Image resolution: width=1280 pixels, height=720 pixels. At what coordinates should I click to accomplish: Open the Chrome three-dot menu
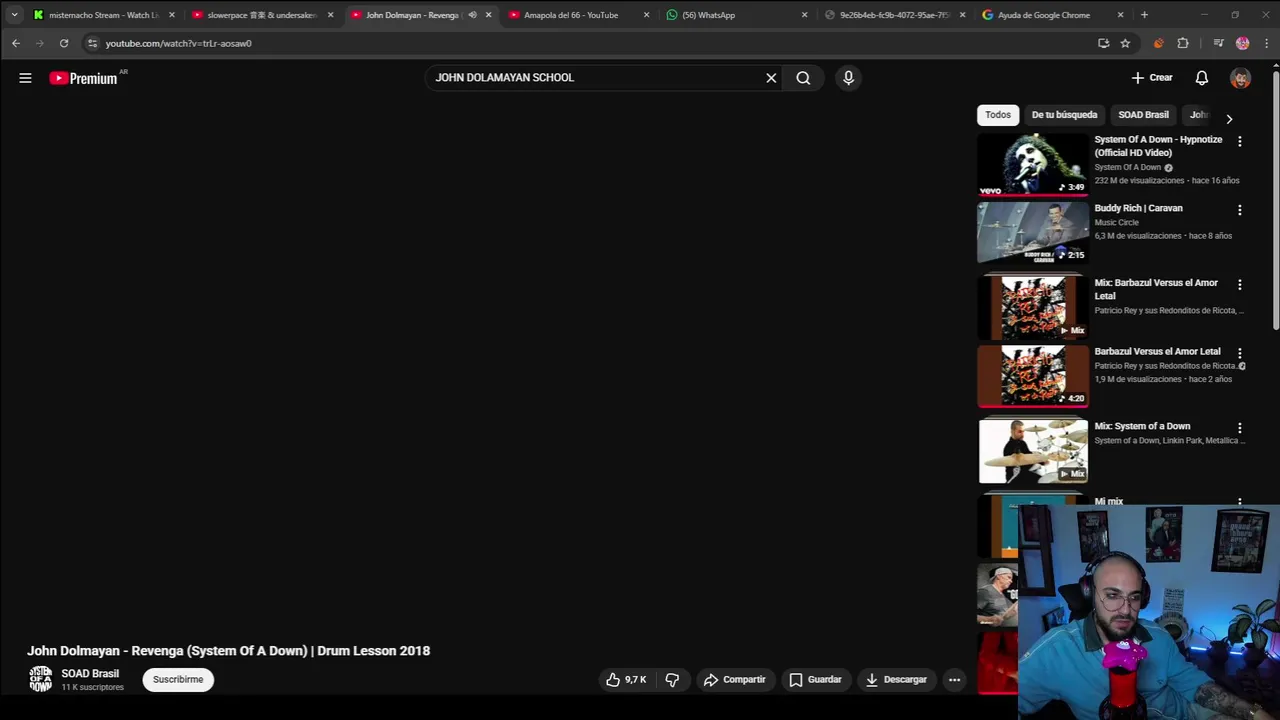click(1266, 43)
